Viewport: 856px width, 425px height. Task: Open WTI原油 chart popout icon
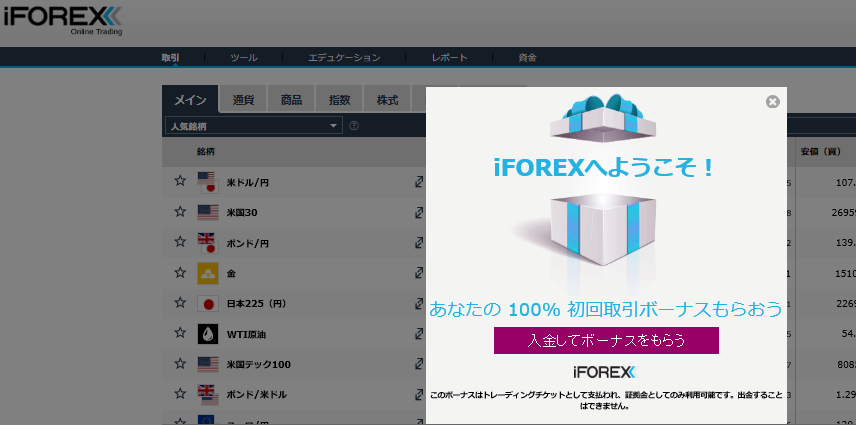click(x=419, y=333)
